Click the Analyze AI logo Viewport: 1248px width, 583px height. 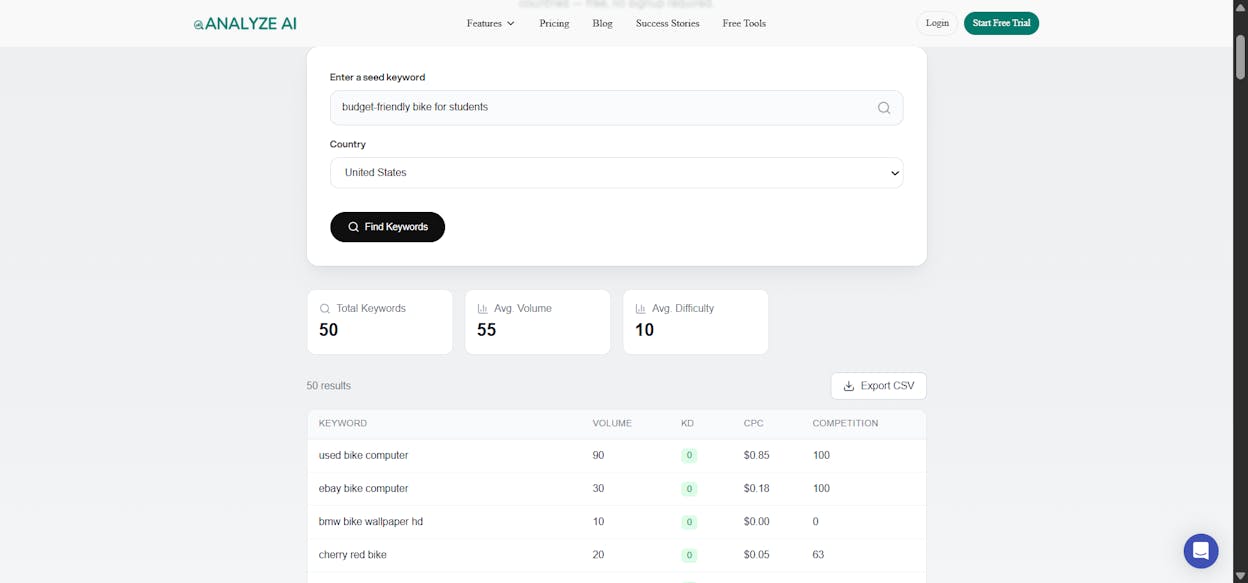click(245, 23)
